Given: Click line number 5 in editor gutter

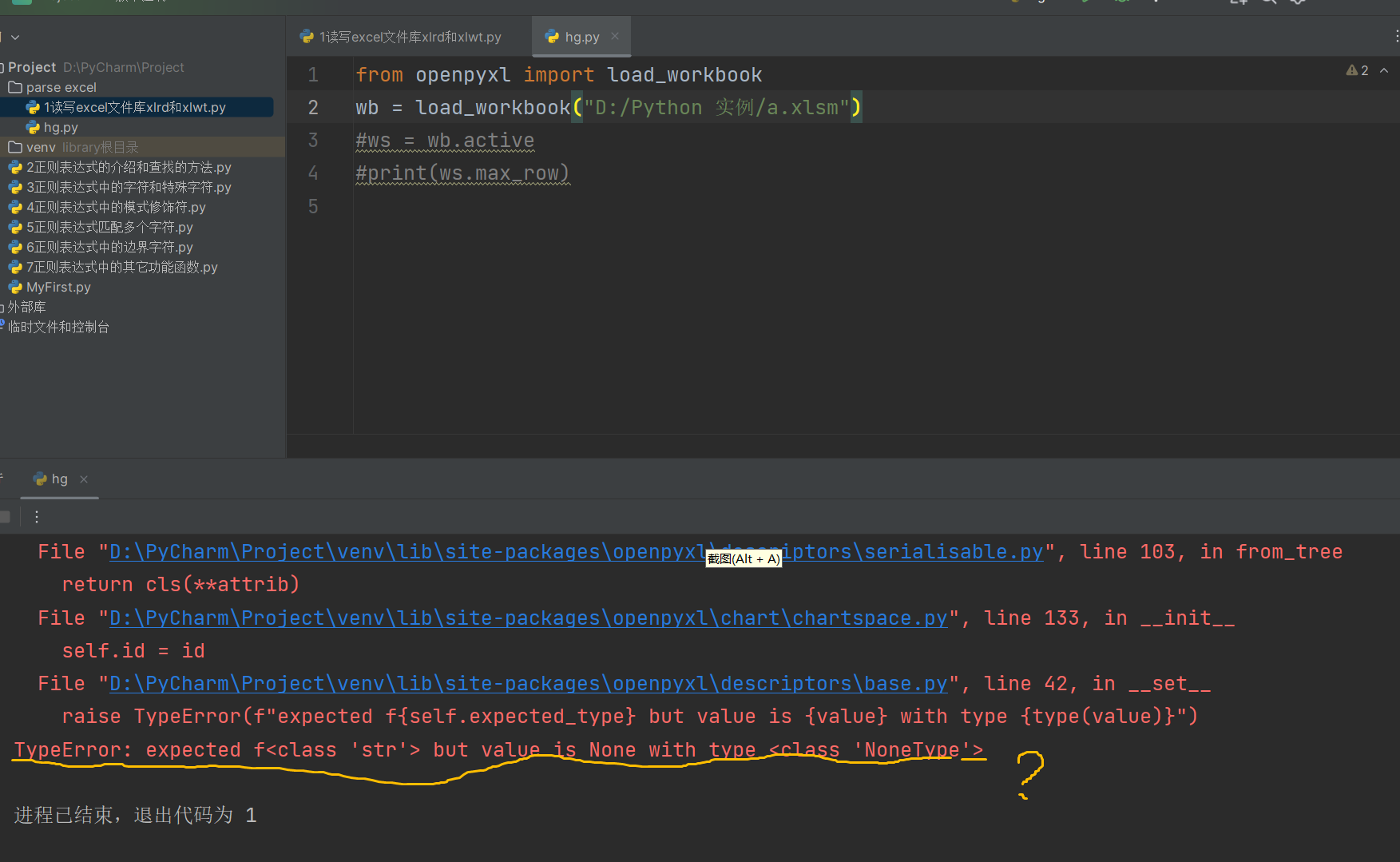Looking at the screenshot, I should point(313,207).
